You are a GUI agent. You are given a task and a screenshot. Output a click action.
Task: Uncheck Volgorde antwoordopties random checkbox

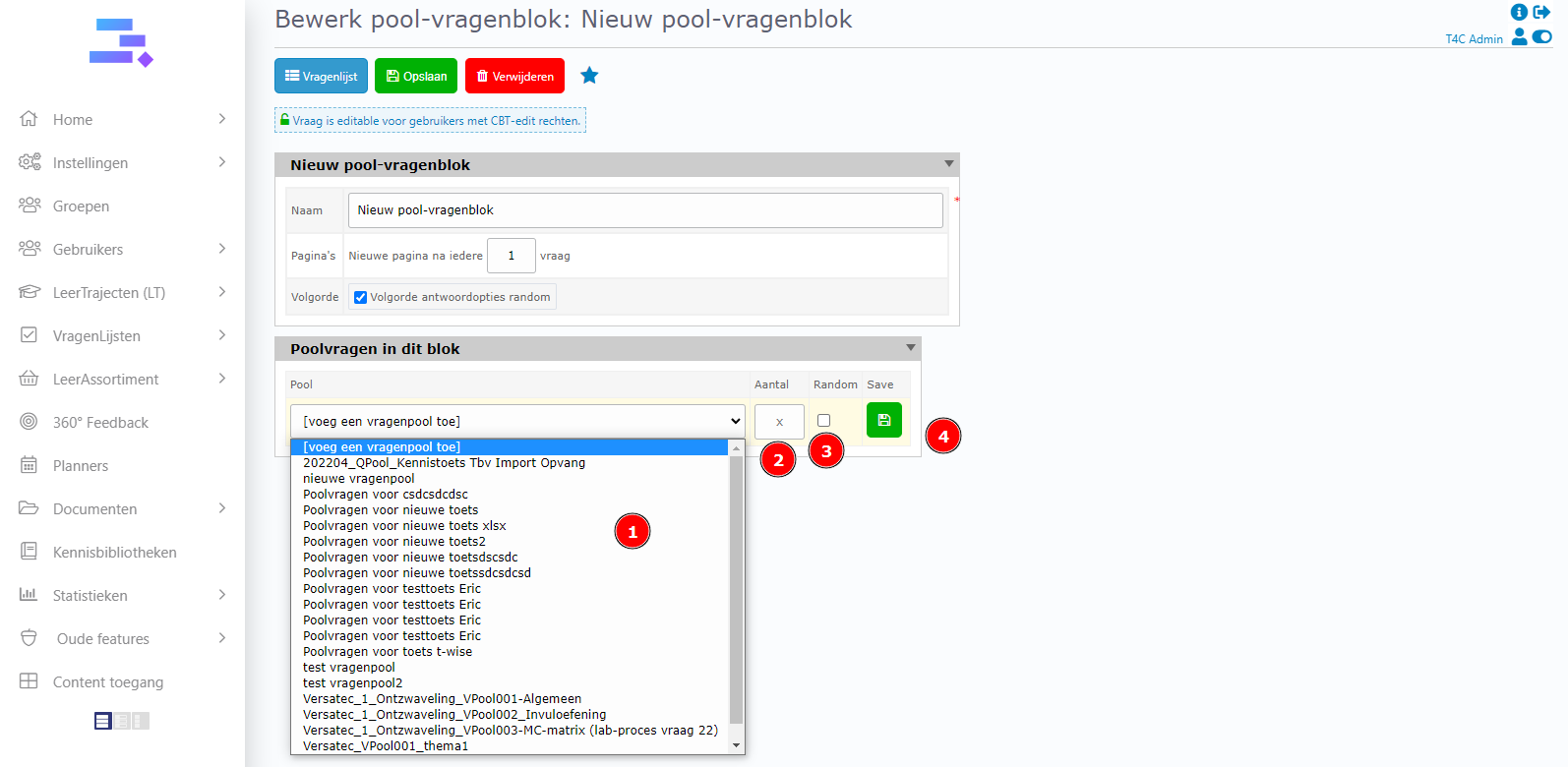[360, 297]
